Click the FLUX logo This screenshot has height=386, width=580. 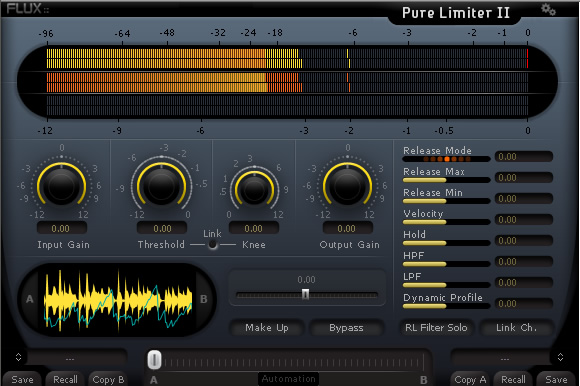27,9
